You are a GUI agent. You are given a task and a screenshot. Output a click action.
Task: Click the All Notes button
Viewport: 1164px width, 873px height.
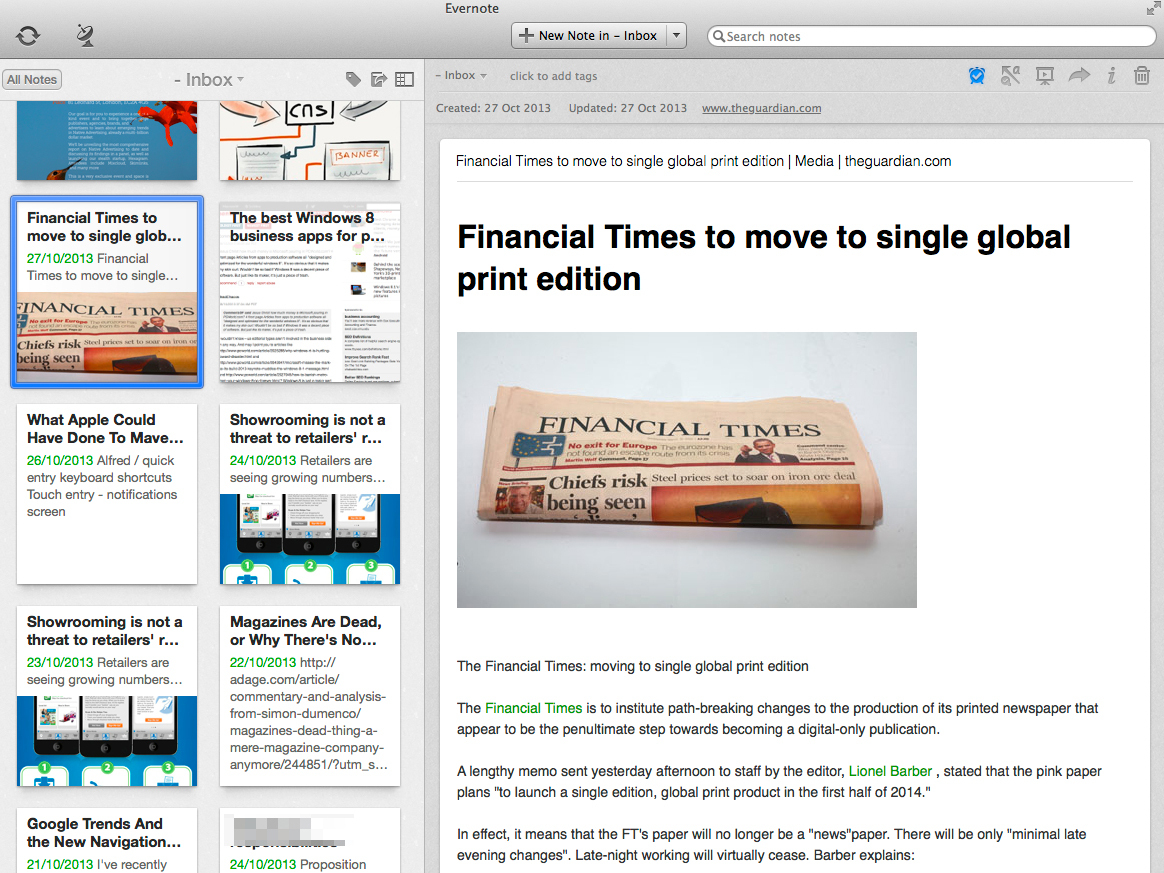[32, 79]
